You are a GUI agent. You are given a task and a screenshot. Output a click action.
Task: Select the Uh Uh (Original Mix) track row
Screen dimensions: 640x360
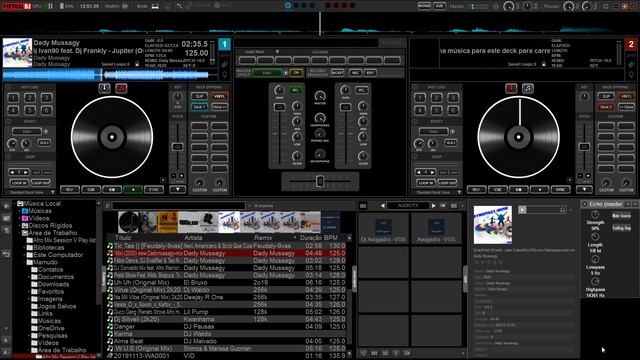(x=227, y=282)
